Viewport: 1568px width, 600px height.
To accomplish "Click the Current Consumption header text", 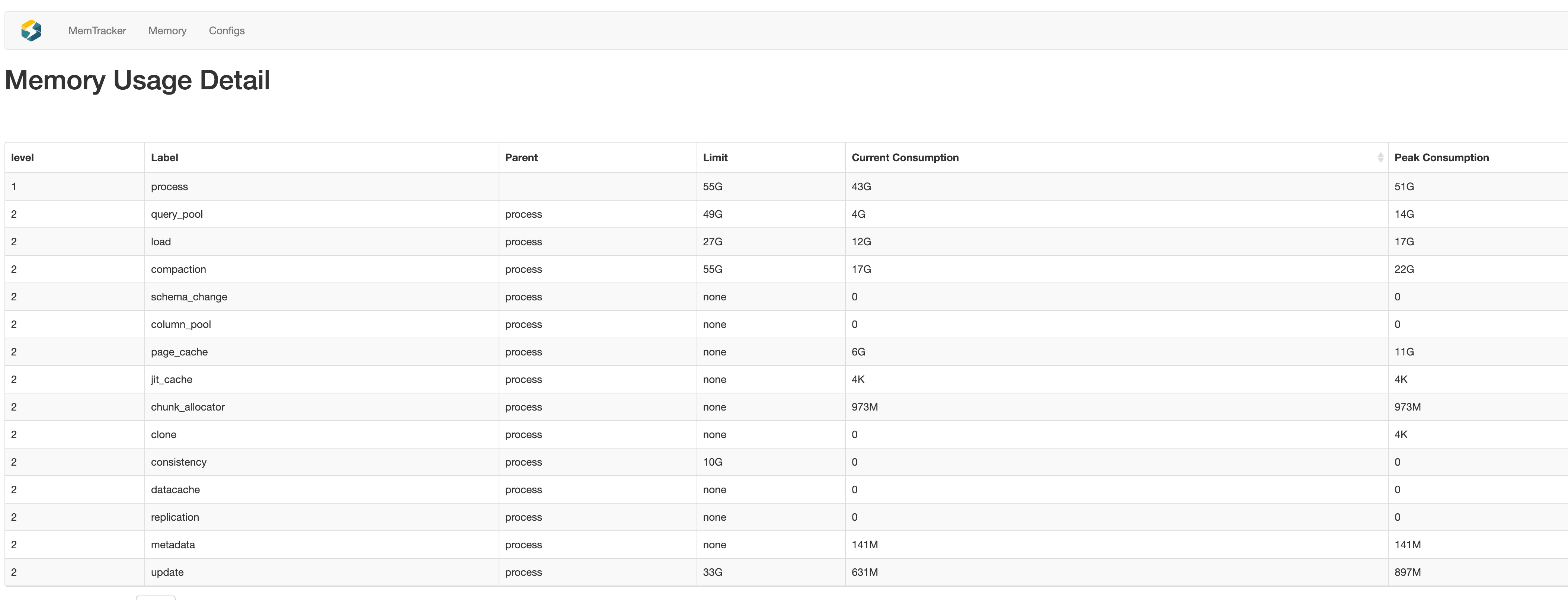I will click(x=905, y=158).
